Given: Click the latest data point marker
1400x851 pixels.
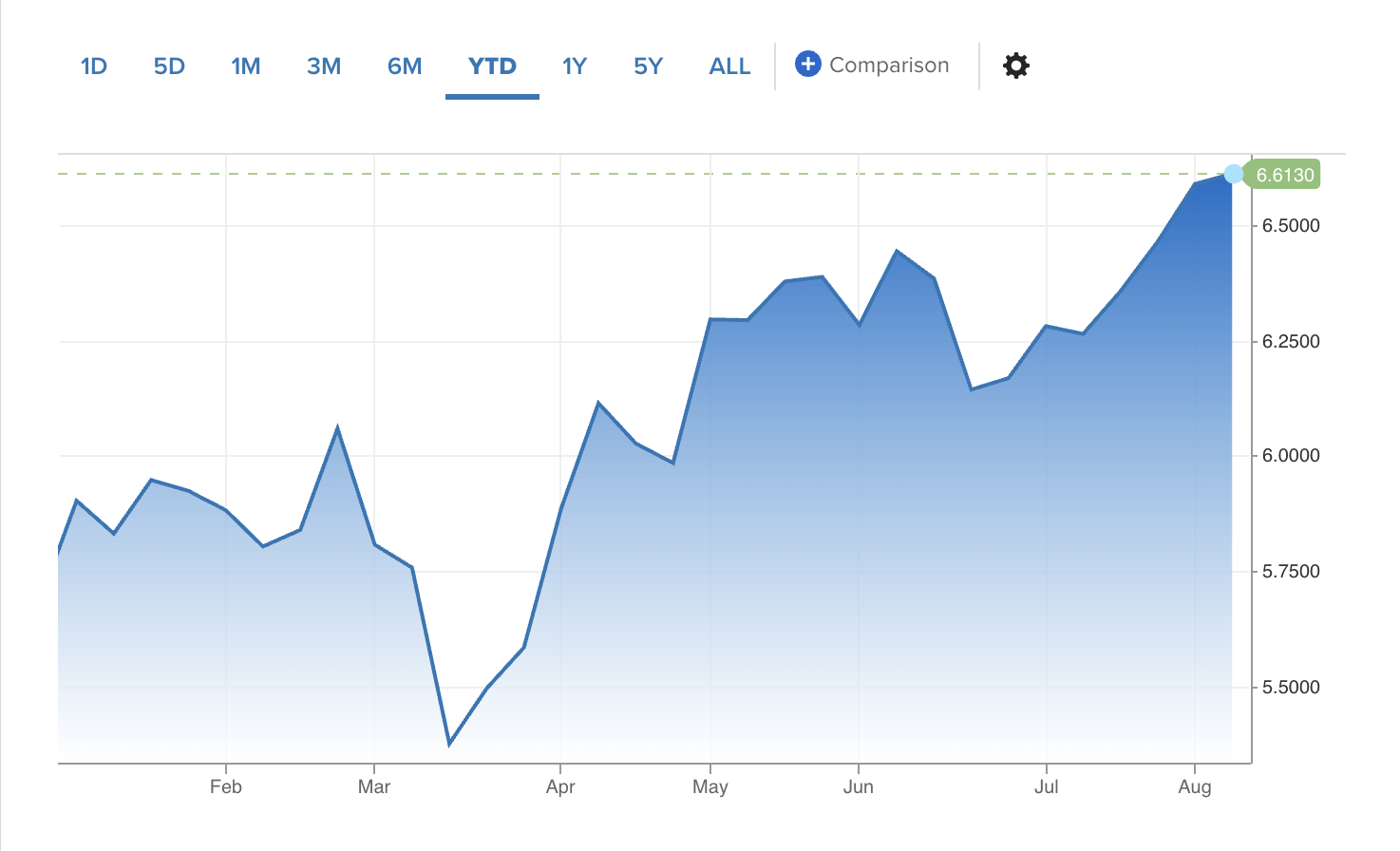Looking at the screenshot, I should coord(1233,174).
